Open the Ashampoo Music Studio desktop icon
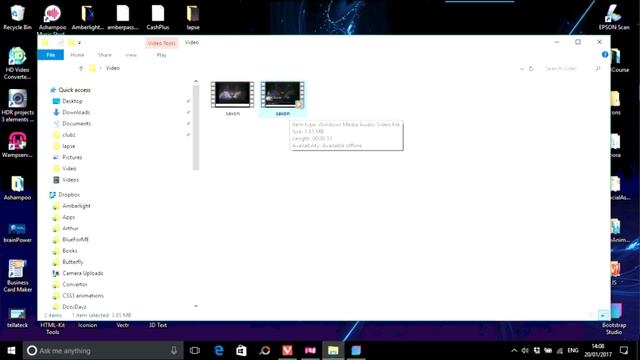This screenshot has width=640, height=360. 52,19
